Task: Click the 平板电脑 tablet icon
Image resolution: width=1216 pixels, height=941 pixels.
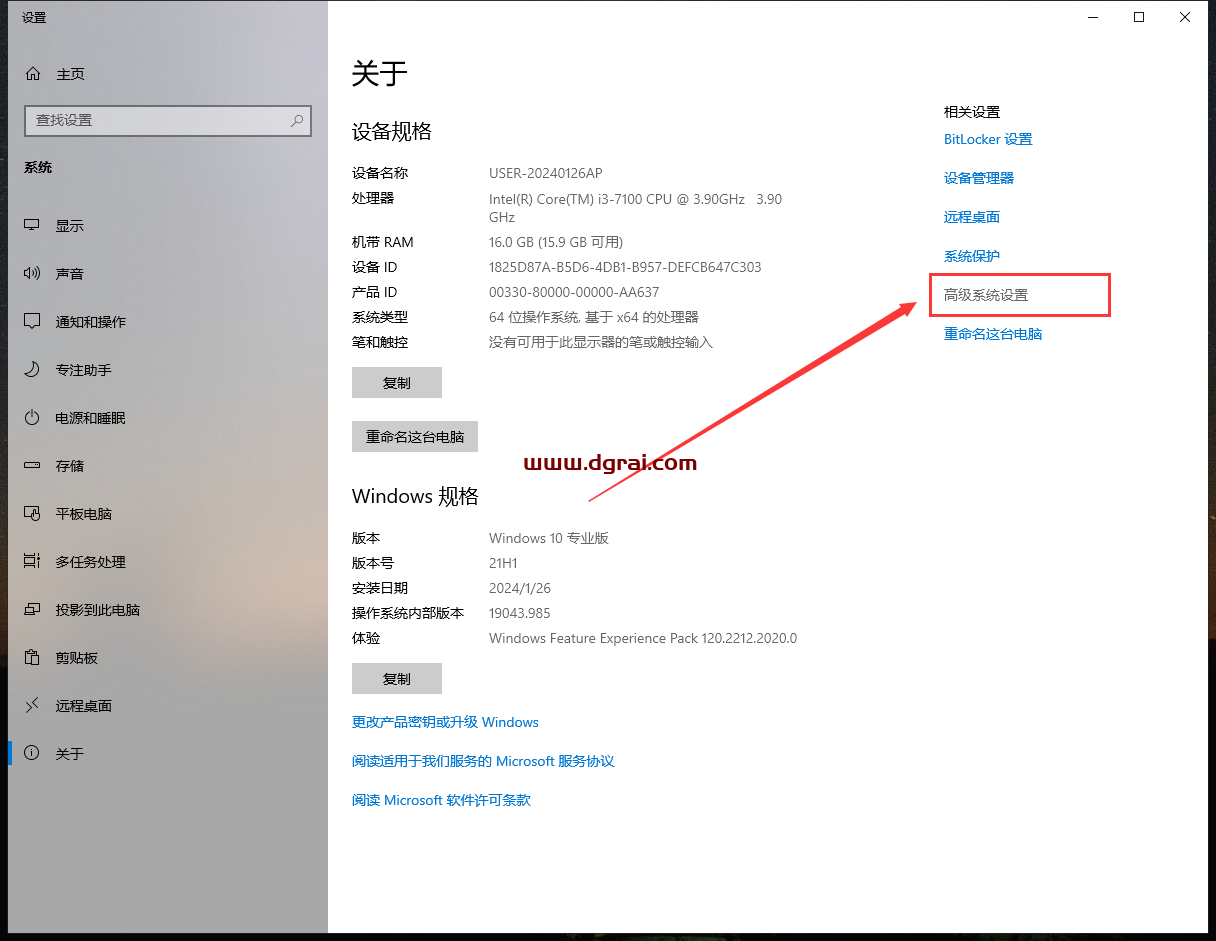Action: [33, 514]
